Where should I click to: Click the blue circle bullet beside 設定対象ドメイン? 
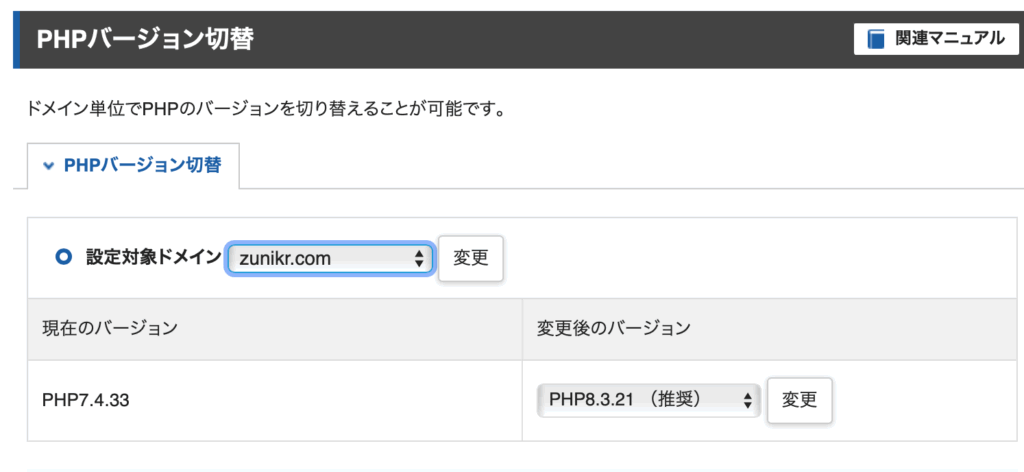(63, 257)
